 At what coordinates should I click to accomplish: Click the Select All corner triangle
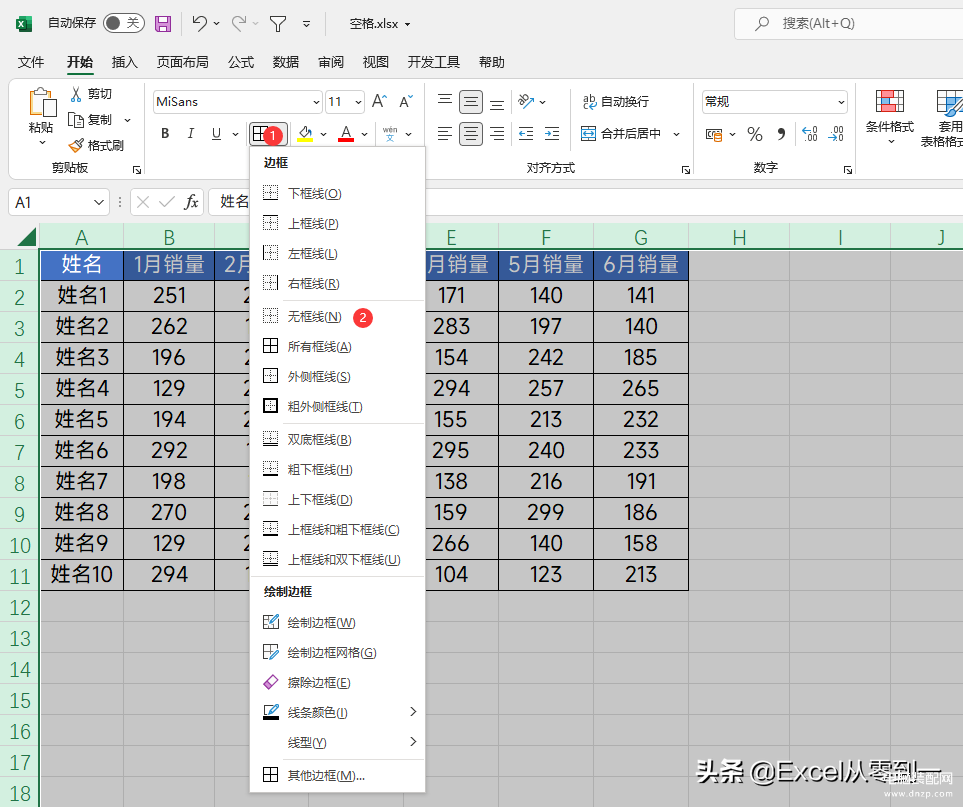28,236
